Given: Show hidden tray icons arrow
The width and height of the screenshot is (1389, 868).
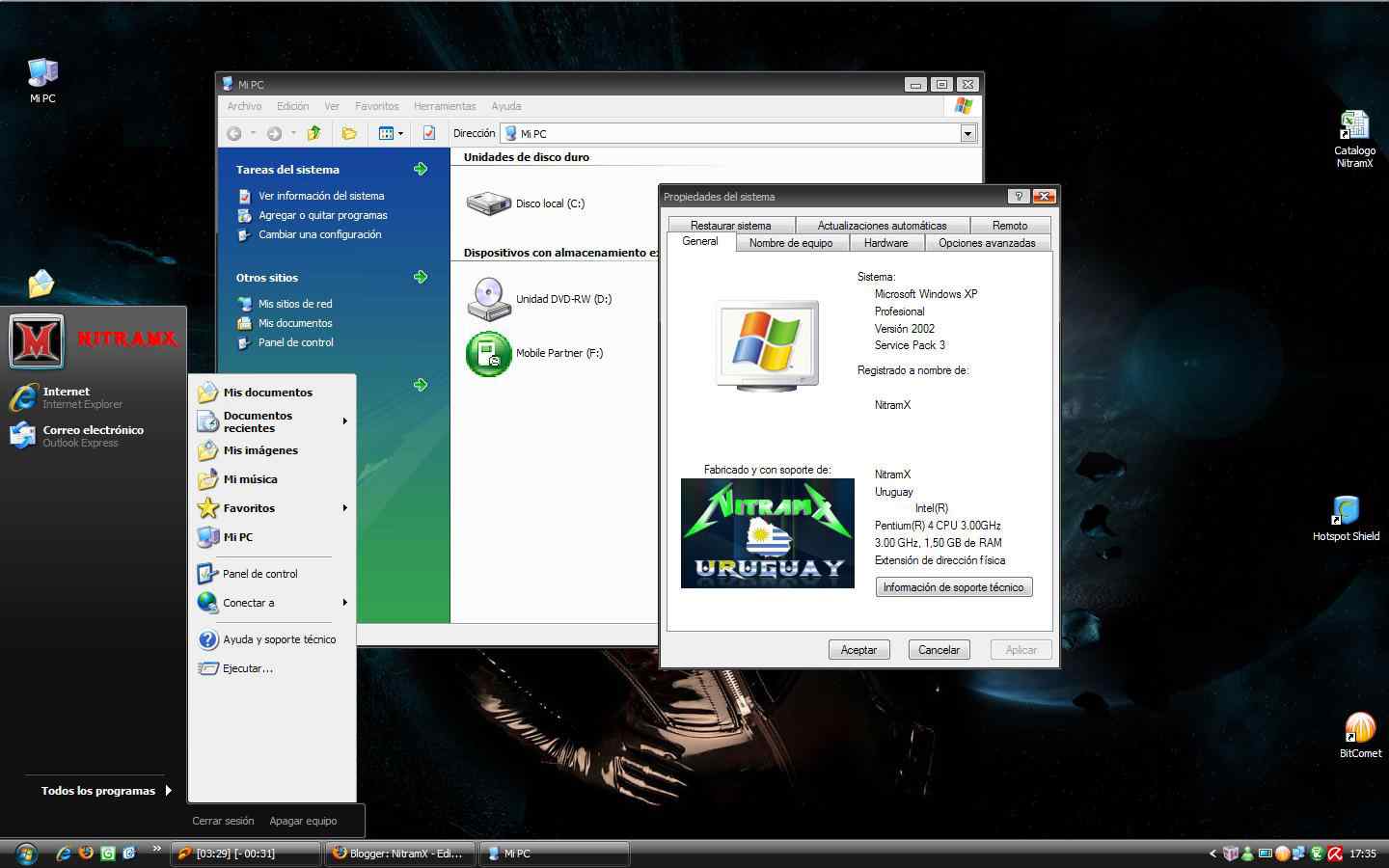Looking at the screenshot, I should (x=1212, y=854).
